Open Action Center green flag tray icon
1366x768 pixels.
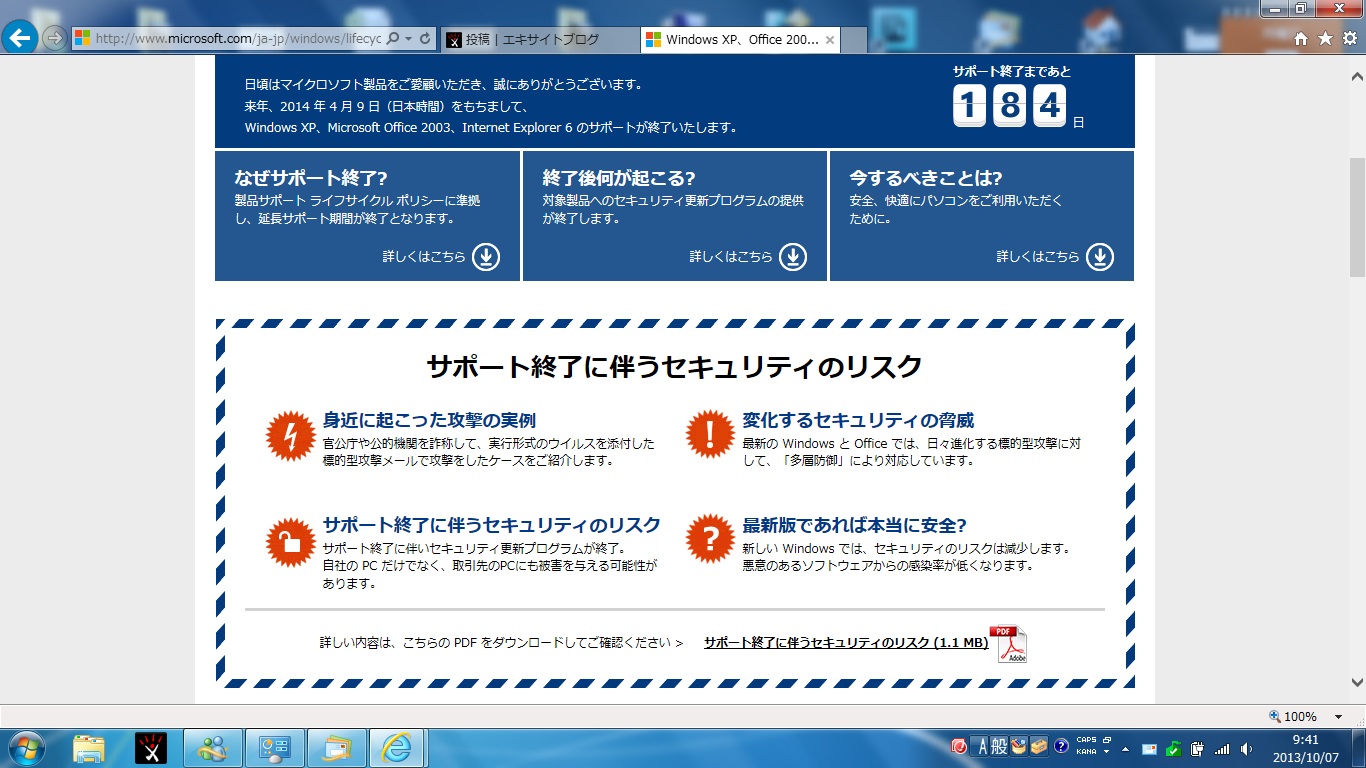pos(1173,748)
